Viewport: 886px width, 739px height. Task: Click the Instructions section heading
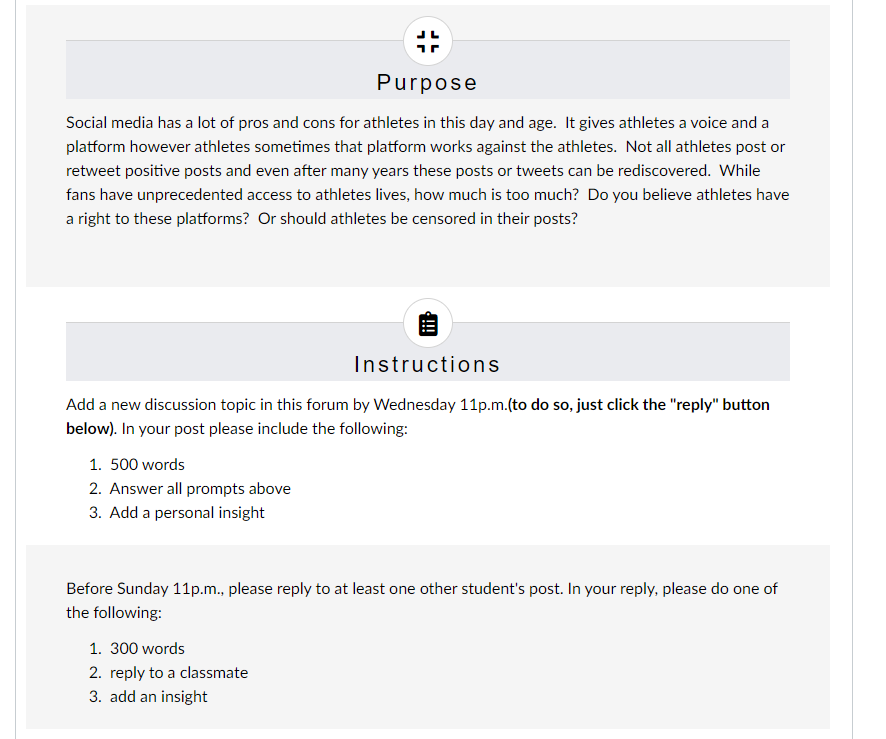click(427, 364)
